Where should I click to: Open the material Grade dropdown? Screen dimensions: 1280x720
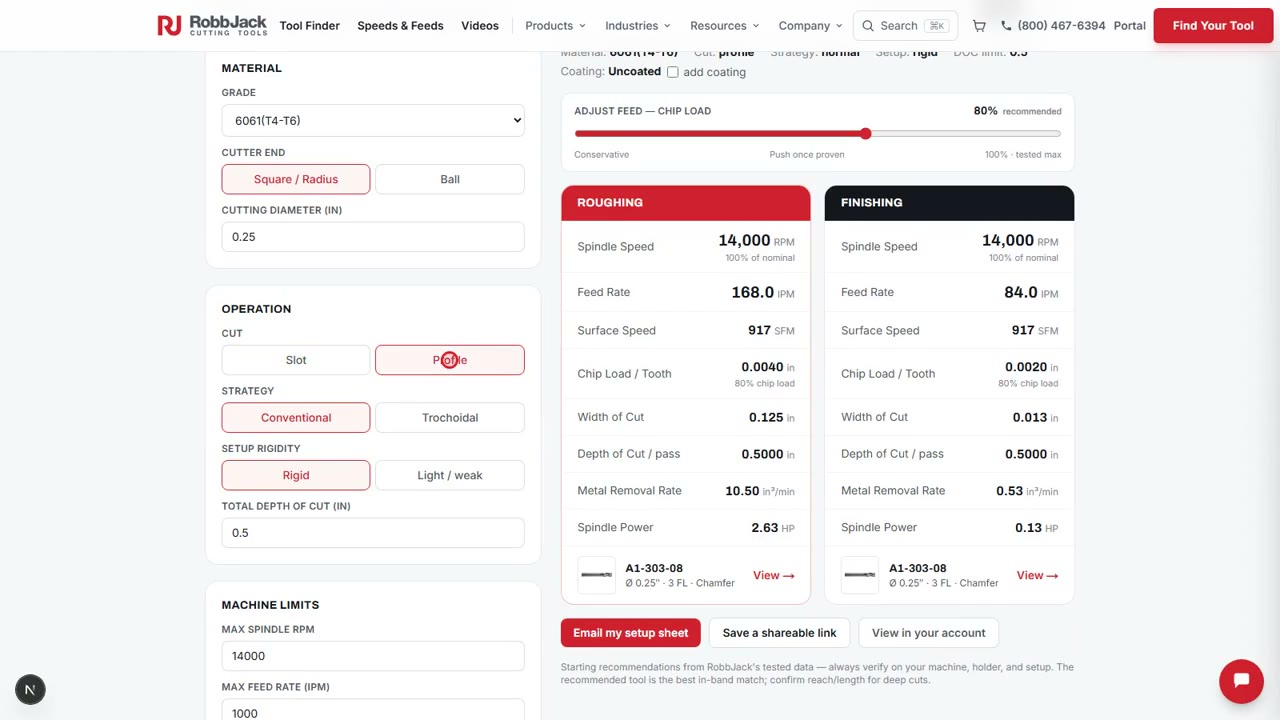[373, 121]
